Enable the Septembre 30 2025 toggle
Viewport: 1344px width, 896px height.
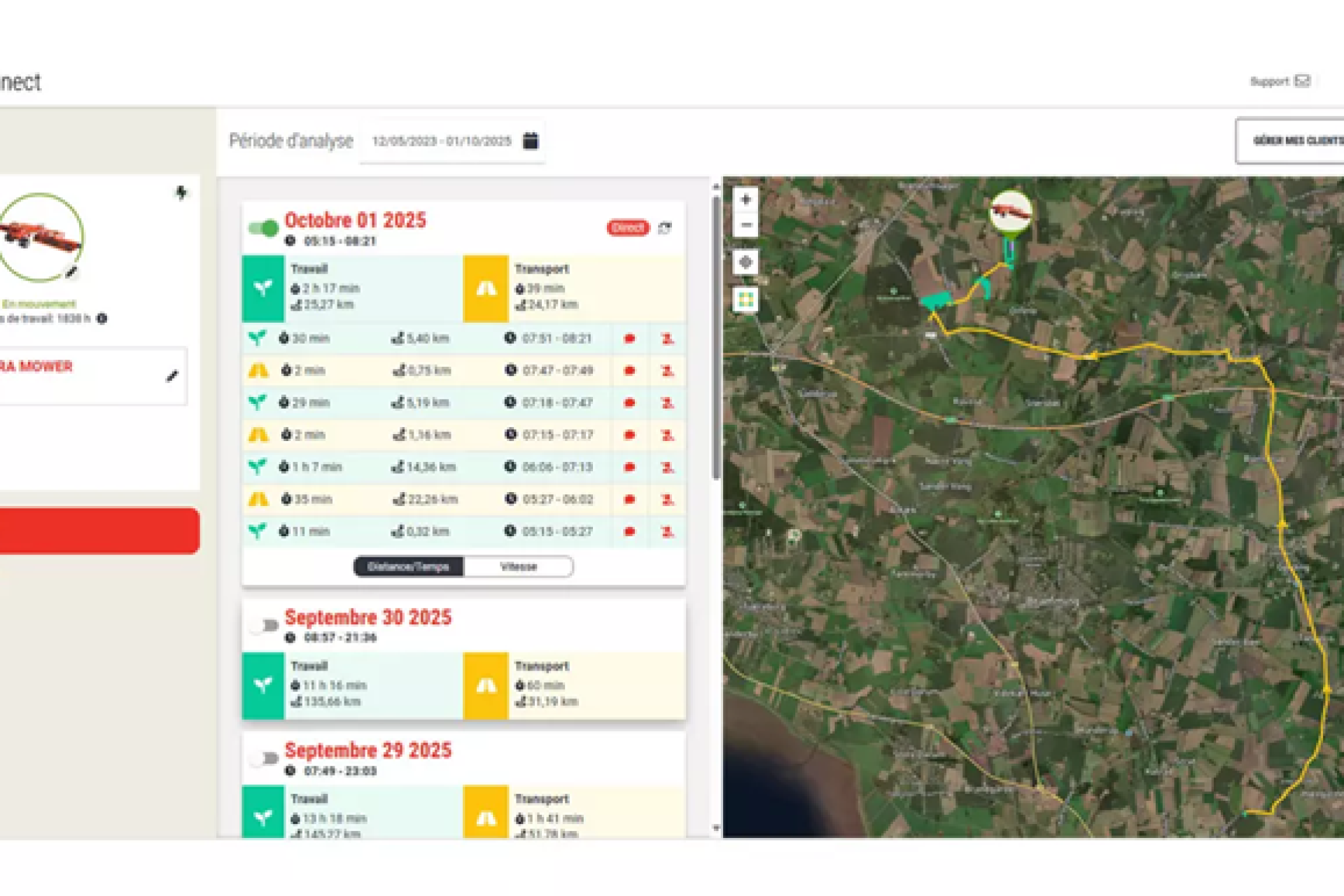pos(265,625)
